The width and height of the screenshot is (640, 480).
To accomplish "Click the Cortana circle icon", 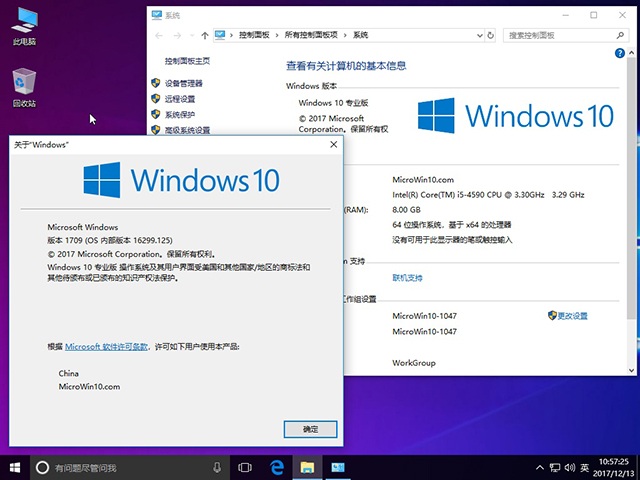I will coord(42,468).
